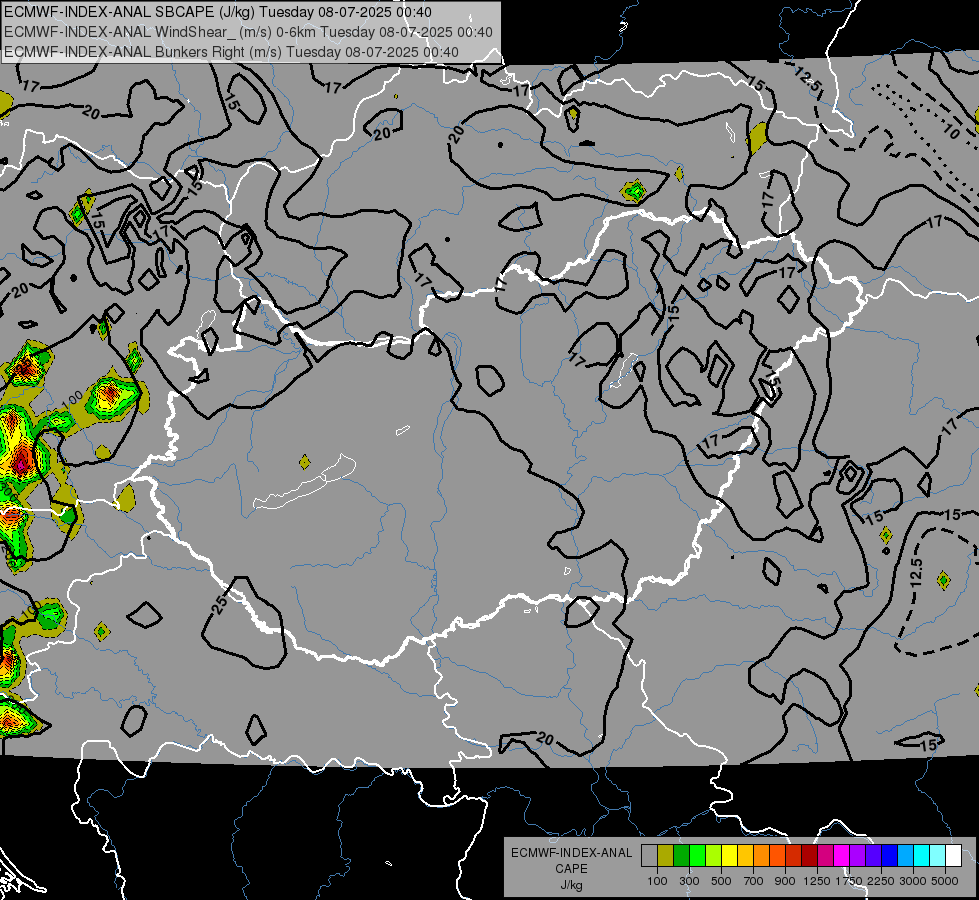Image resolution: width=979 pixels, height=900 pixels.
Task: Click the WindShear 0-6km title line
Action: (248, 32)
